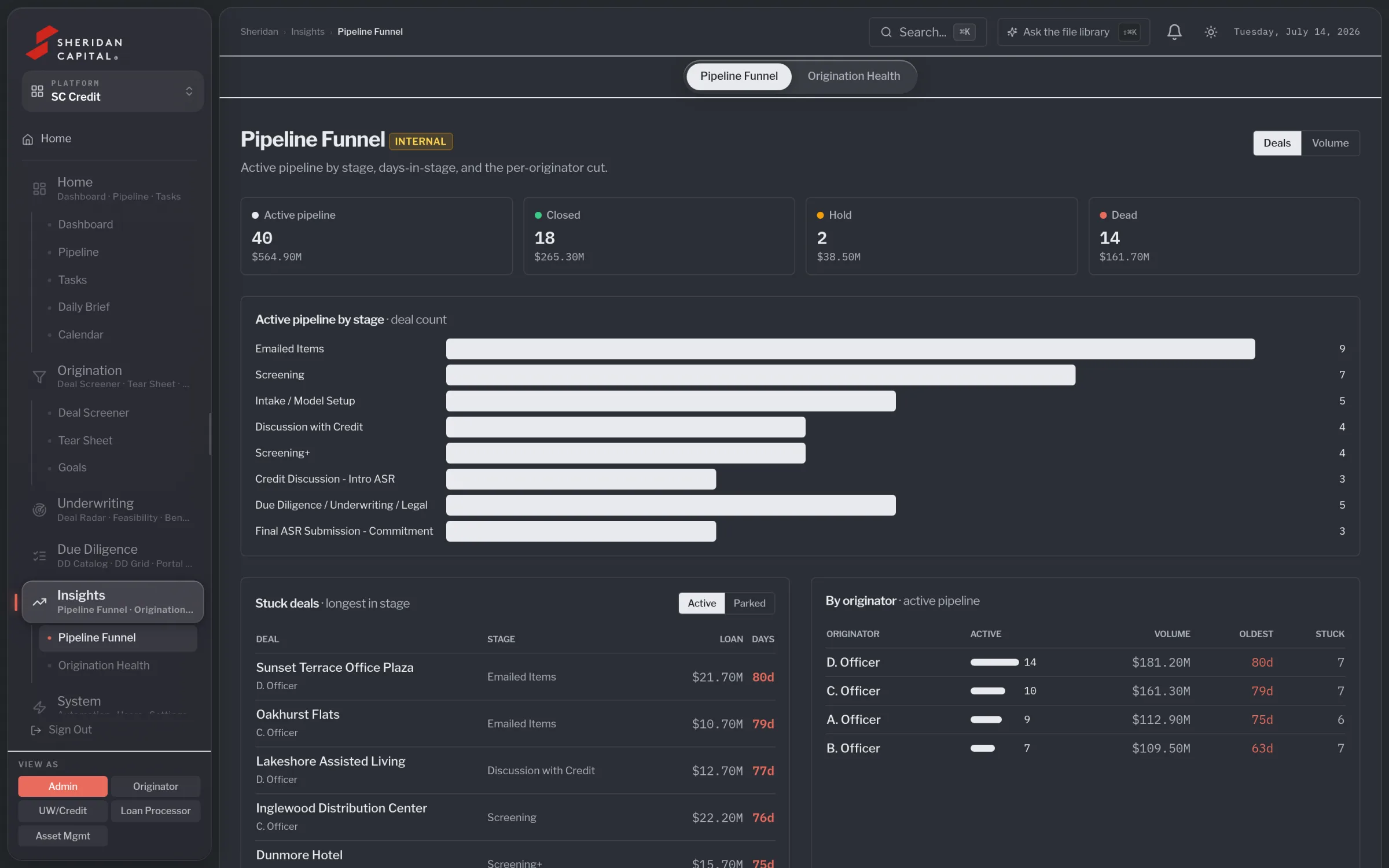Open Daily Brief in the sidebar
This screenshot has height=868, width=1389.
pyautogui.click(x=83, y=307)
